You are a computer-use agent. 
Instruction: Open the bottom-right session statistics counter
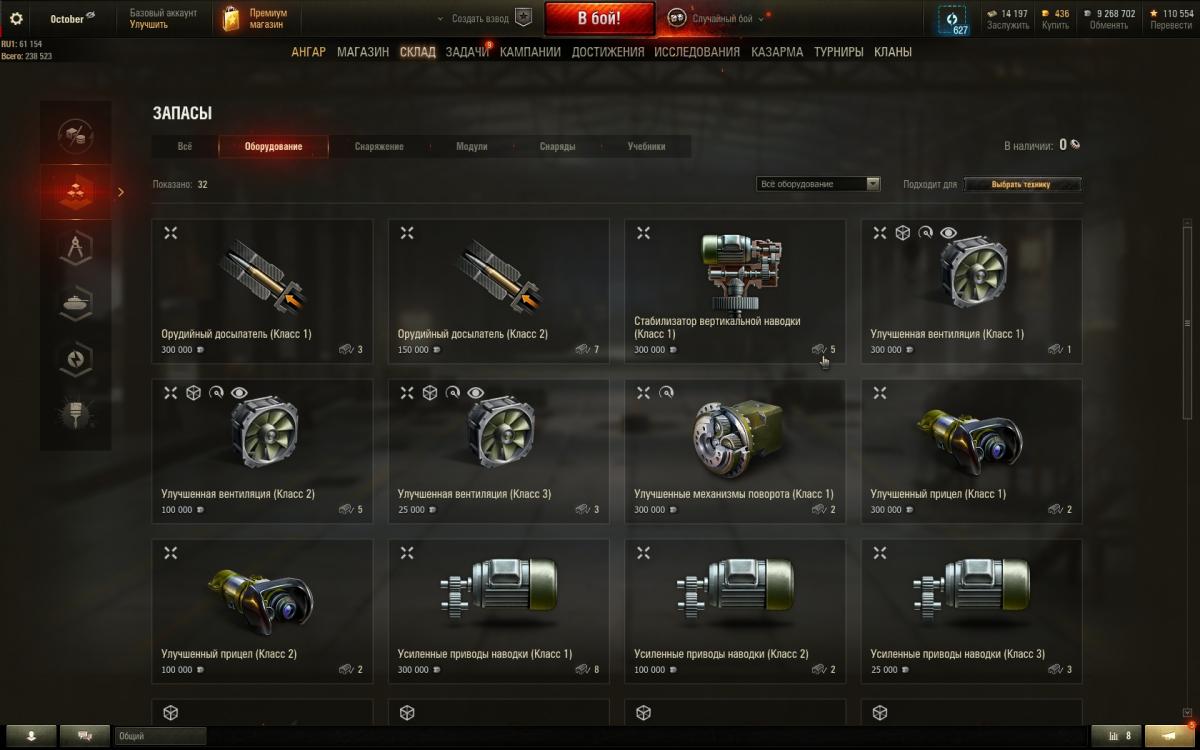(1116, 736)
